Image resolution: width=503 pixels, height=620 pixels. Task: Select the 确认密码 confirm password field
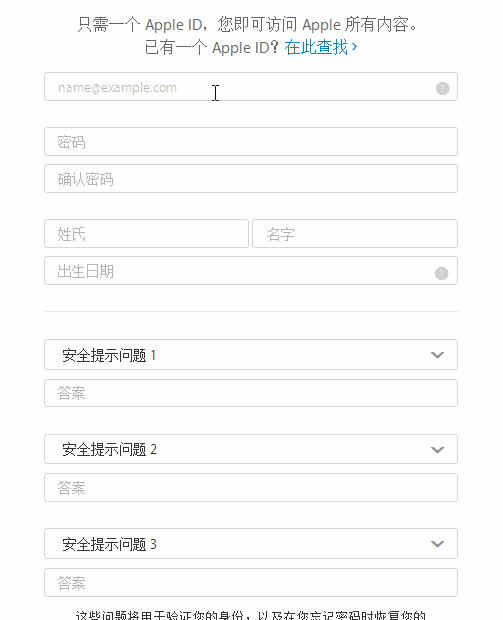[251, 179]
